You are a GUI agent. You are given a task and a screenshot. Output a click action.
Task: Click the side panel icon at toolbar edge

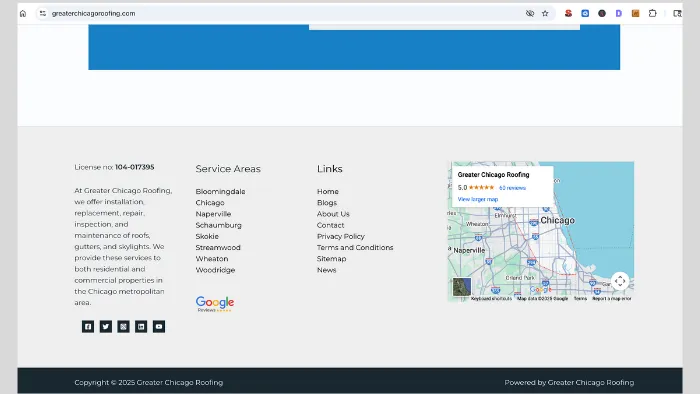tap(677, 13)
